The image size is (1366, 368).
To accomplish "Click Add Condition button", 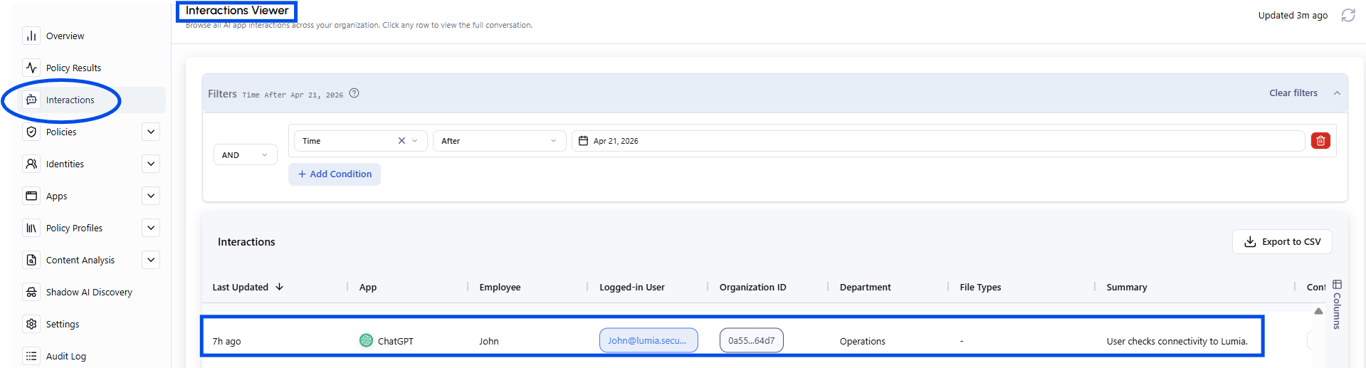I will [x=335, y=174].
